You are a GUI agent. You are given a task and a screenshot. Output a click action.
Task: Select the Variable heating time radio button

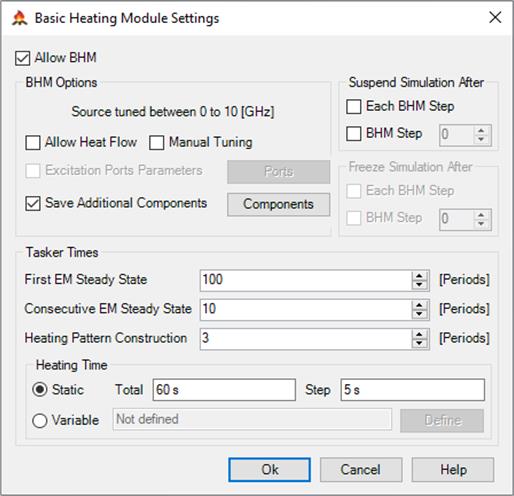point(40,420)
